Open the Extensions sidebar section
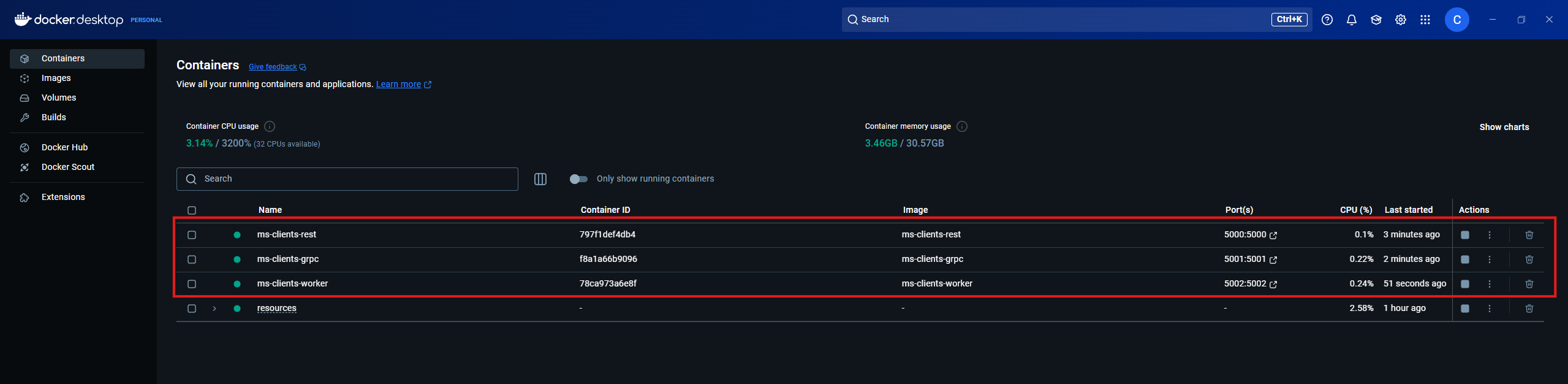The image size is (1568, 384). pos(77,198)
